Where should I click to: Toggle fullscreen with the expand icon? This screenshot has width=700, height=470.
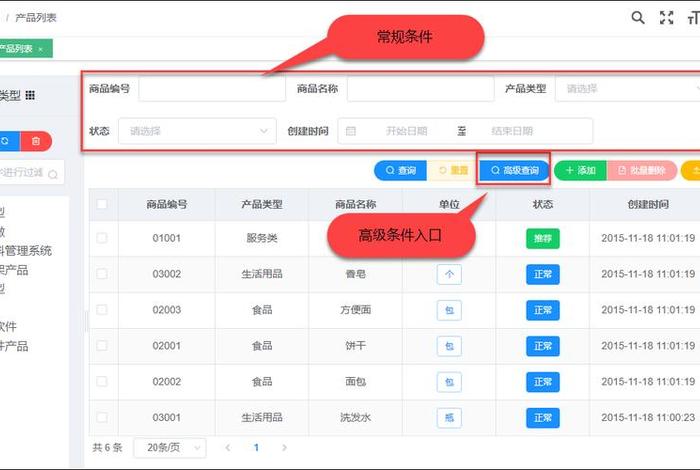coord(667,18)
